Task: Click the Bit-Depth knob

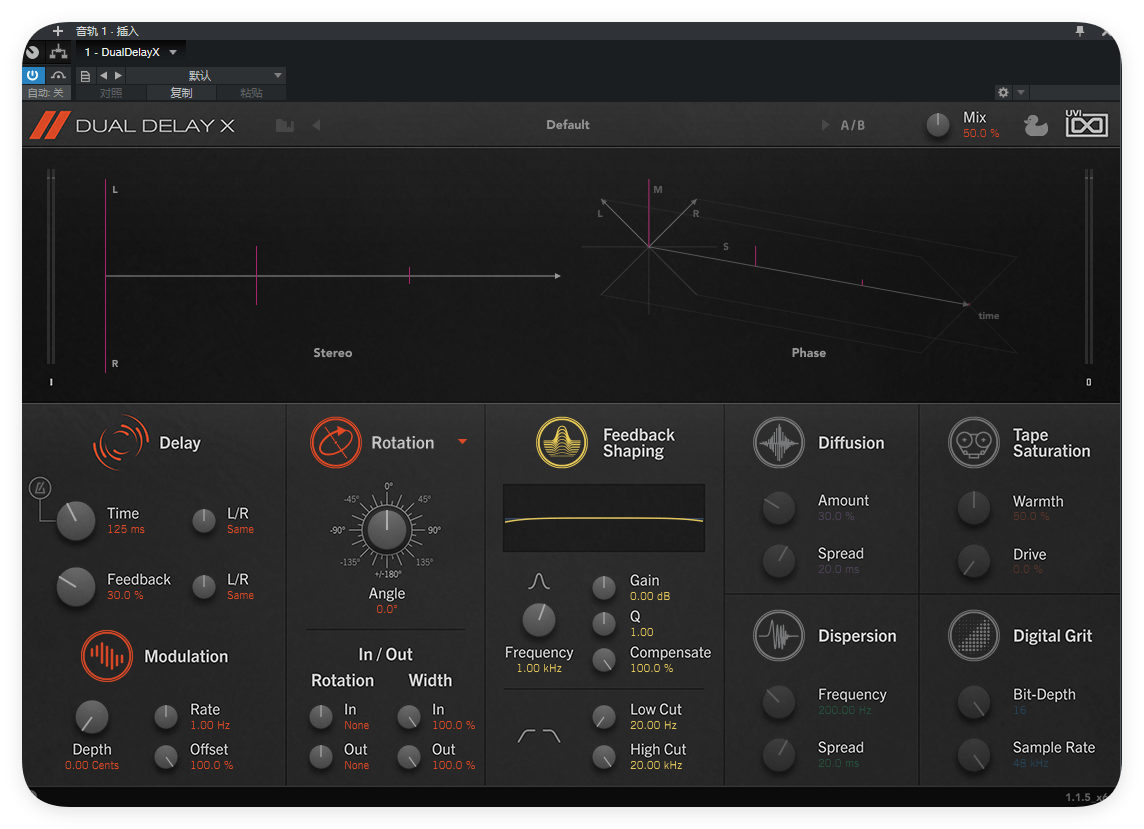Action: pos(973,702)
